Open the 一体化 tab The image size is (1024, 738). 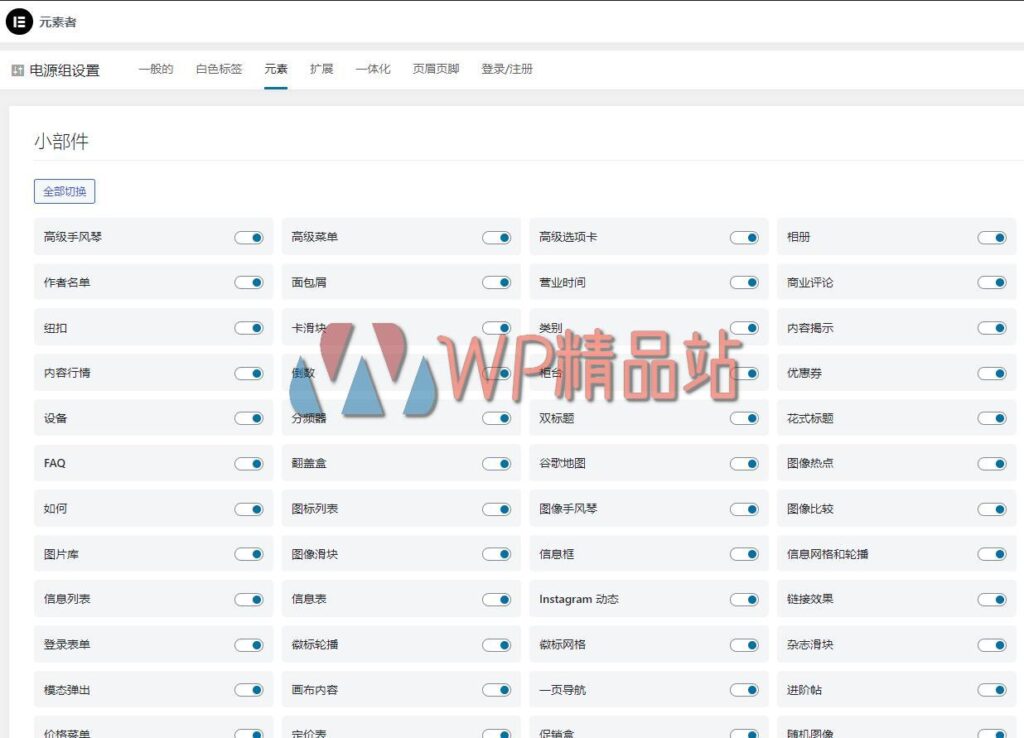point(372,69)
